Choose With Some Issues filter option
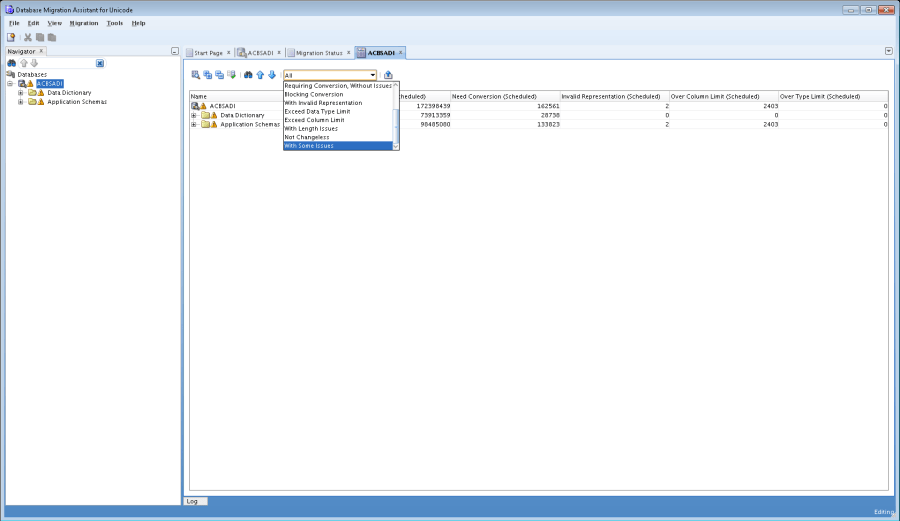Screen dimensions: 900x521 point(338,146)
